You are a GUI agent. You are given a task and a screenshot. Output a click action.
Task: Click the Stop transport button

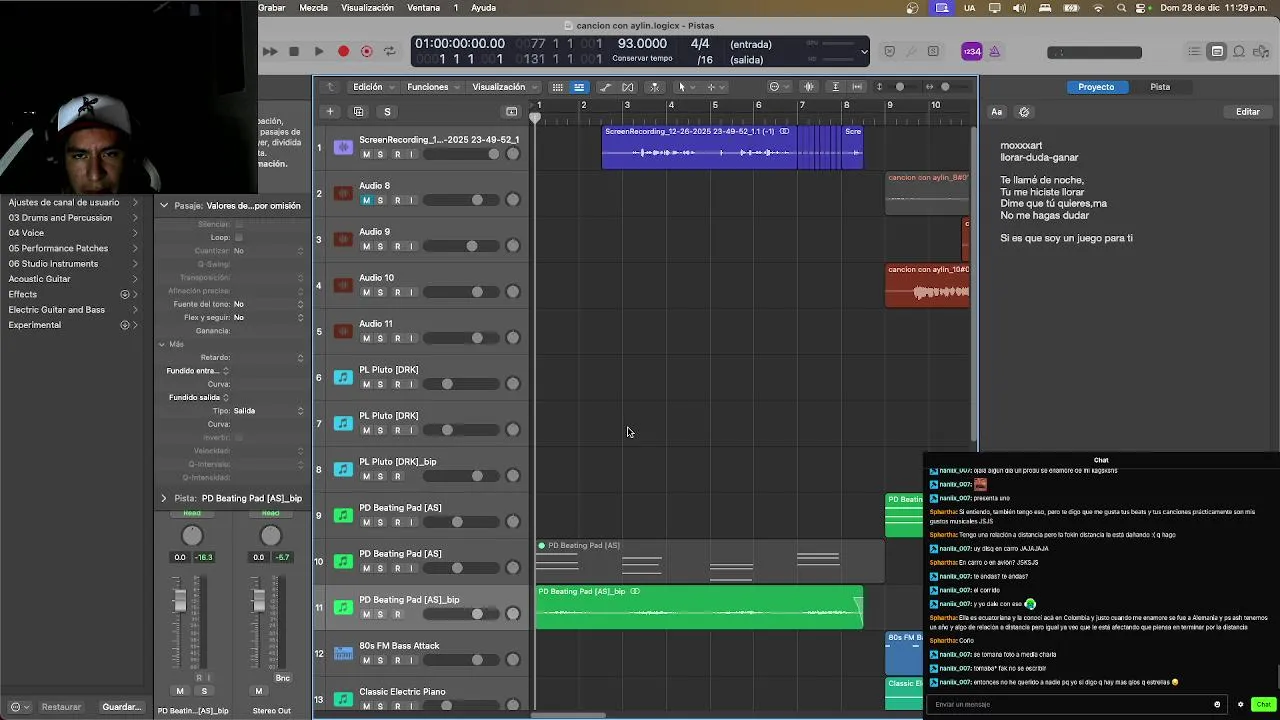coord(294,51)
